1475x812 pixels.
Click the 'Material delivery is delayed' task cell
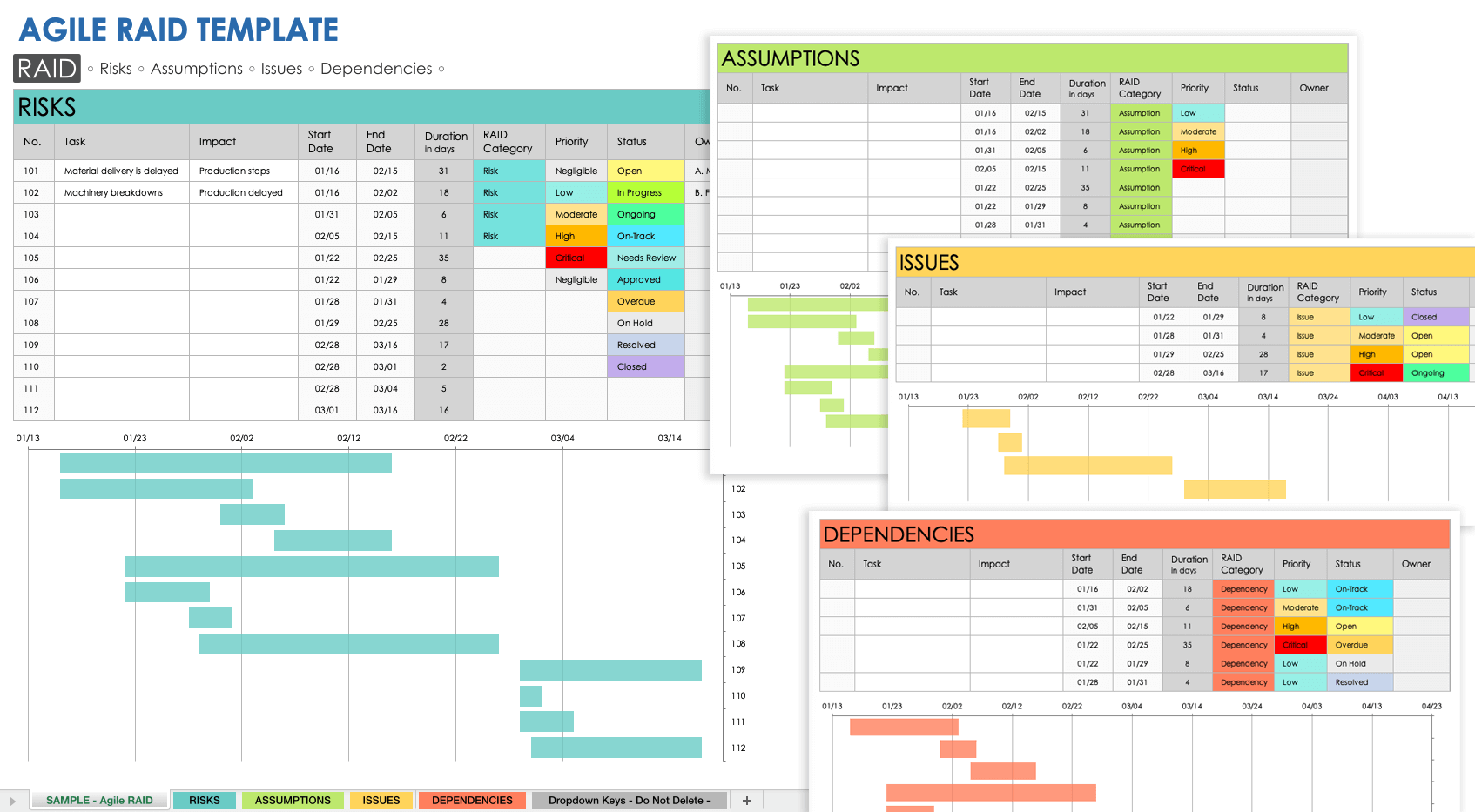tap(121, 171)
